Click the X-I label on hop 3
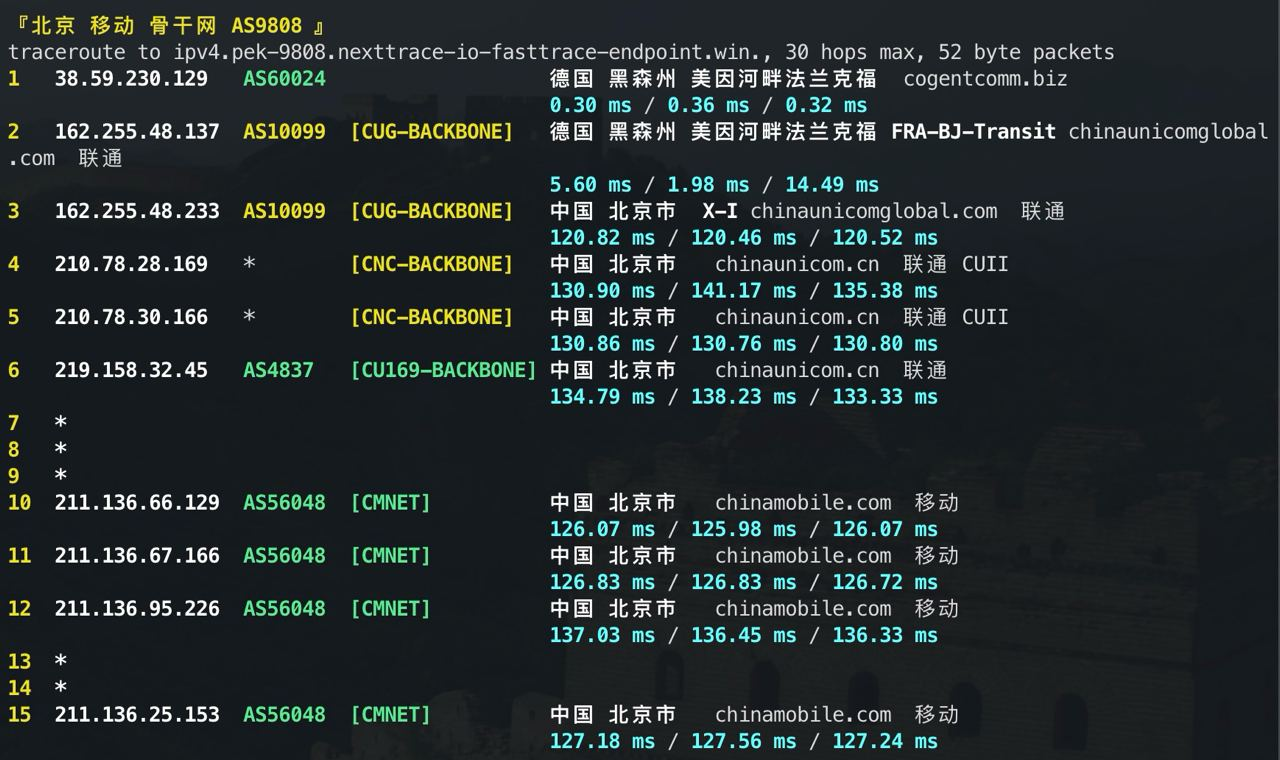1280x760 pixels. pos(720,211)
